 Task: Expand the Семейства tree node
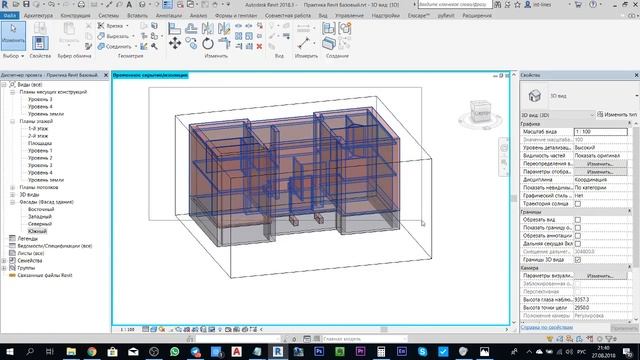4,260
